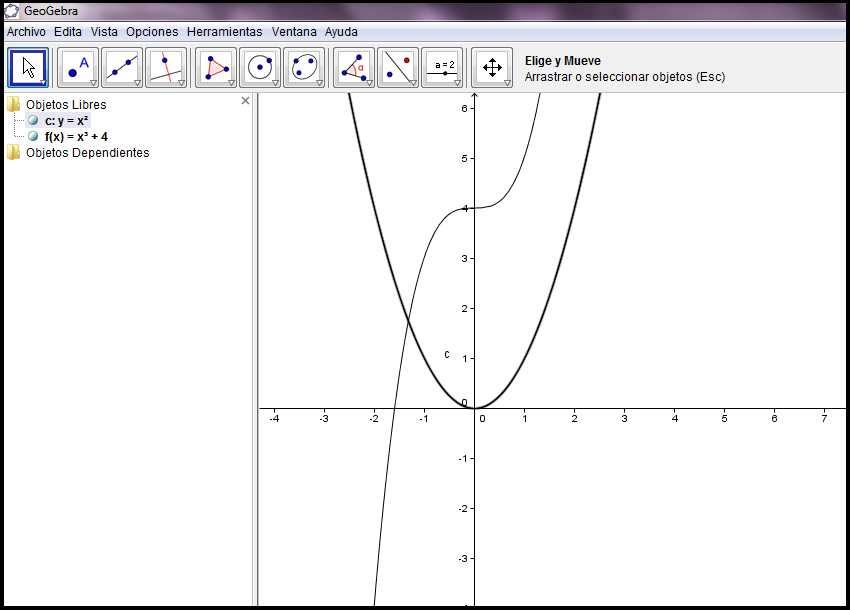The image size is (850, 610).
Task: Open the Herramientas menu
Action: [224, 31]
